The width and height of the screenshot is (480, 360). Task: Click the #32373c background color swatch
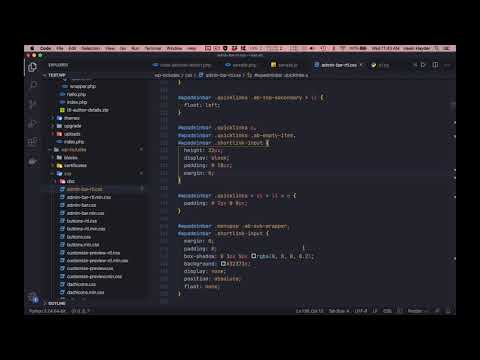(223, 264)
